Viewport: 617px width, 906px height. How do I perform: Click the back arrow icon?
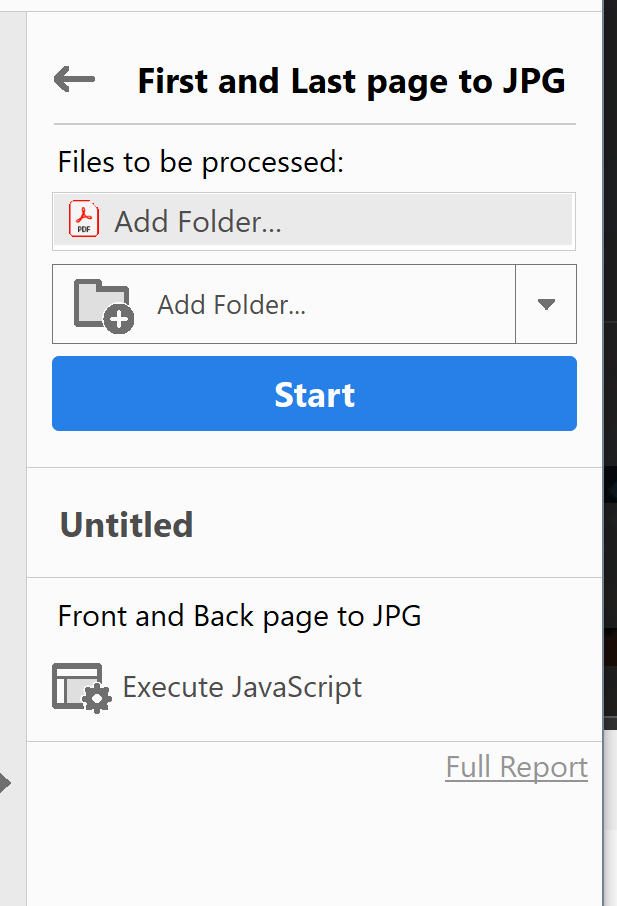[x=74, y=79]
